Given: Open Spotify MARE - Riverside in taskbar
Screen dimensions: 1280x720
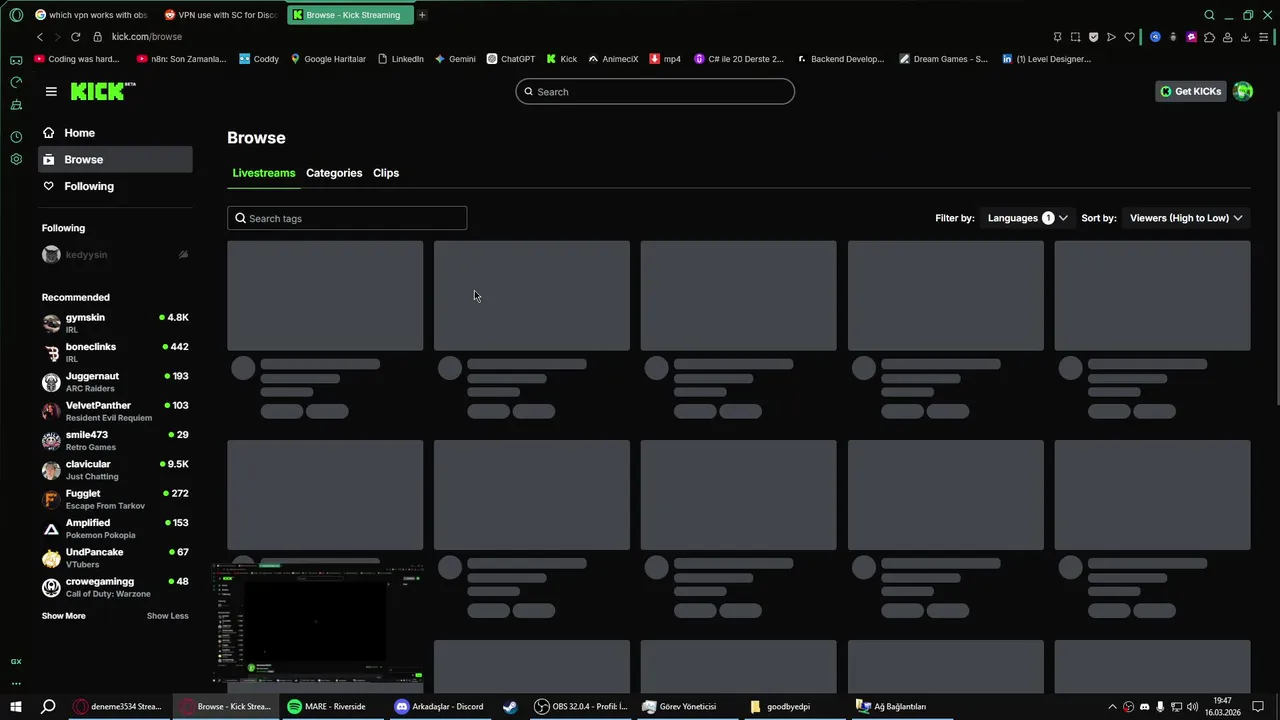Looking at the screenshot, I should pos(334,706).
